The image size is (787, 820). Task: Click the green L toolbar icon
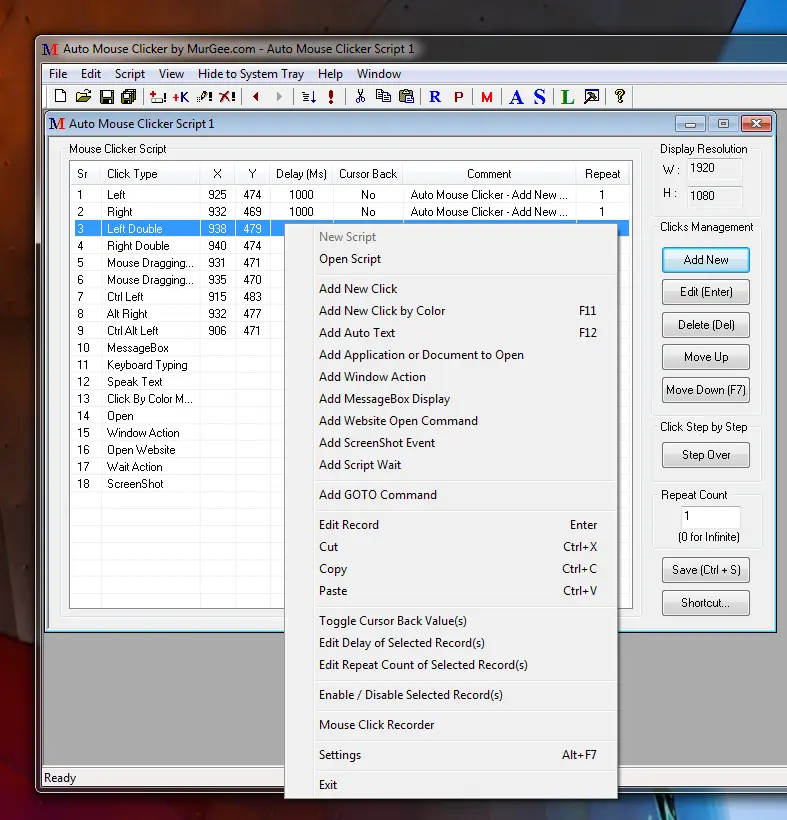pyautogui.click(x=567, y=97)
